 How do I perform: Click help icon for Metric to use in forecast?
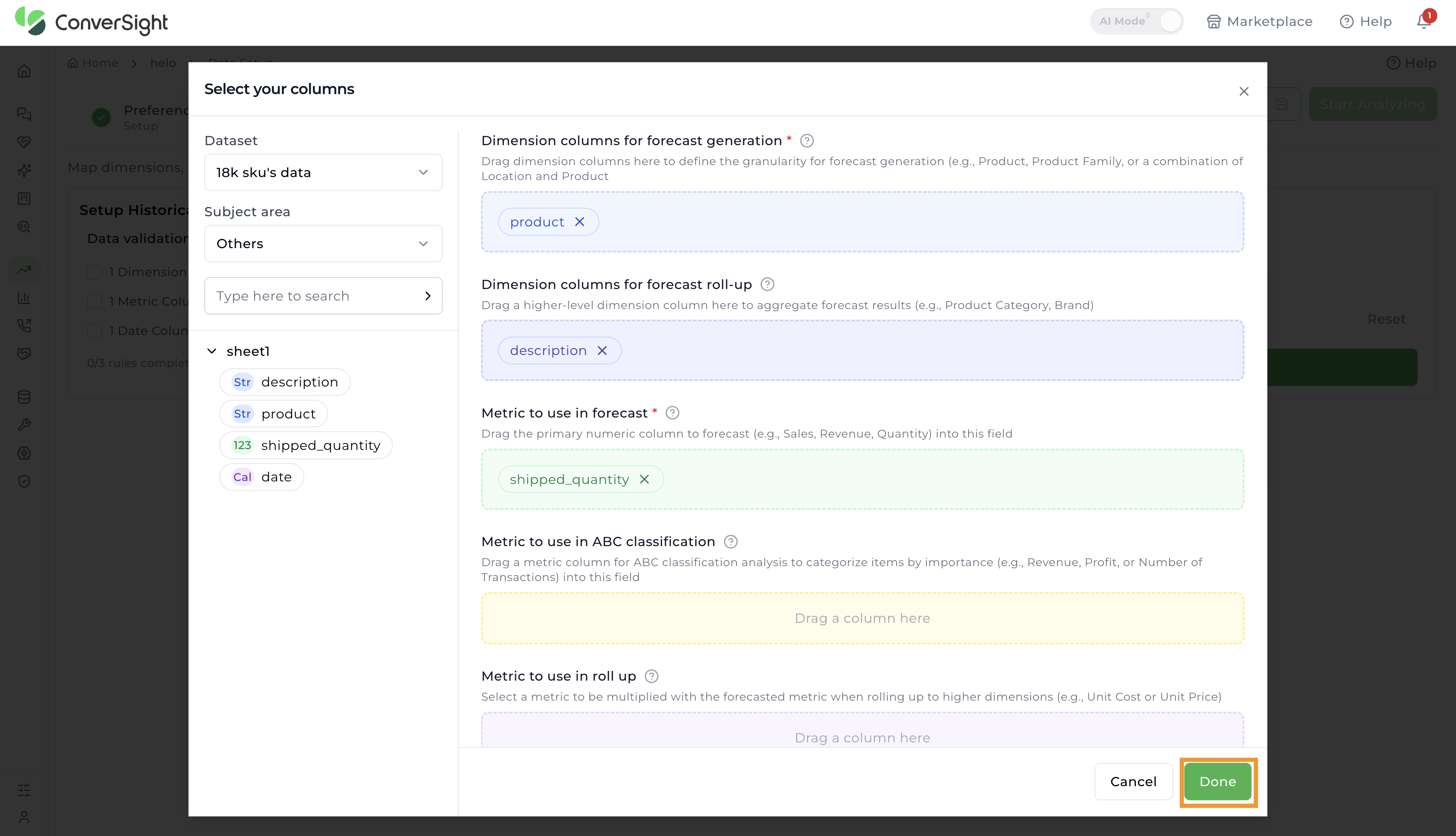672,413
